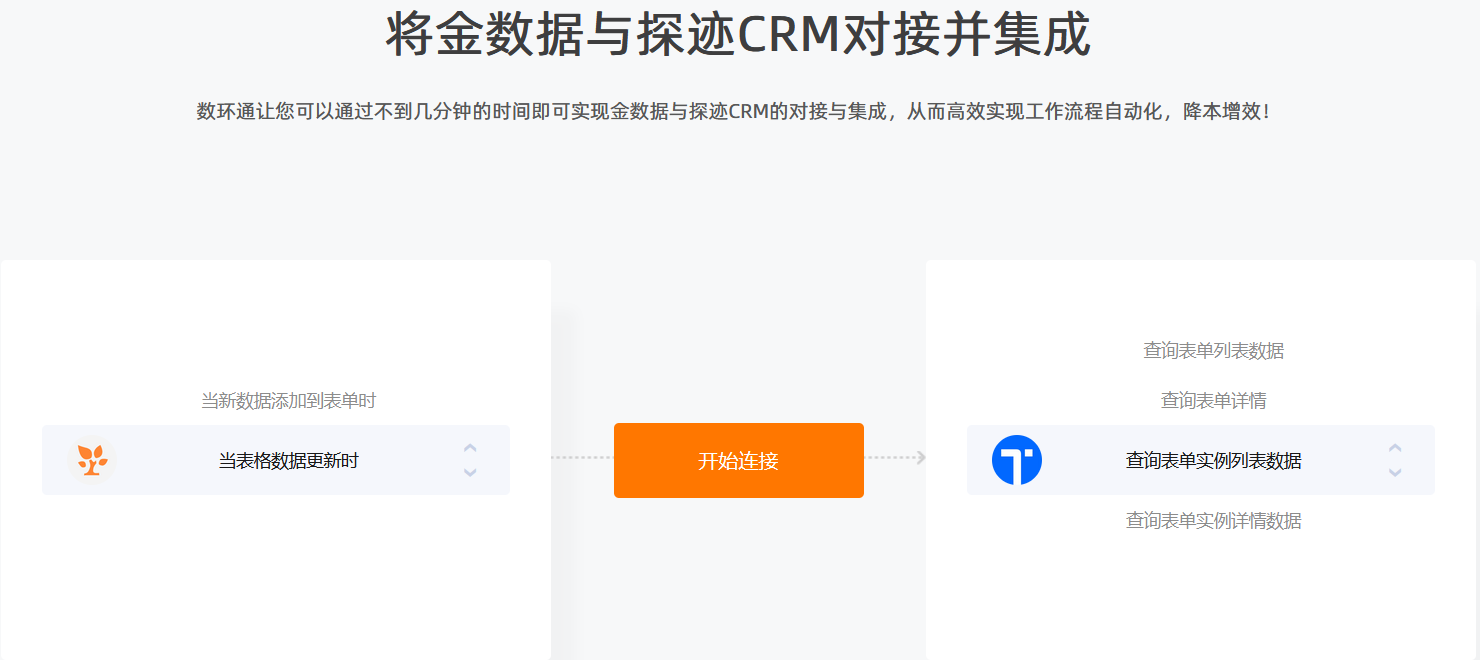
Task: Start the integration with 开始连接 button
Action: coord(739,460)
